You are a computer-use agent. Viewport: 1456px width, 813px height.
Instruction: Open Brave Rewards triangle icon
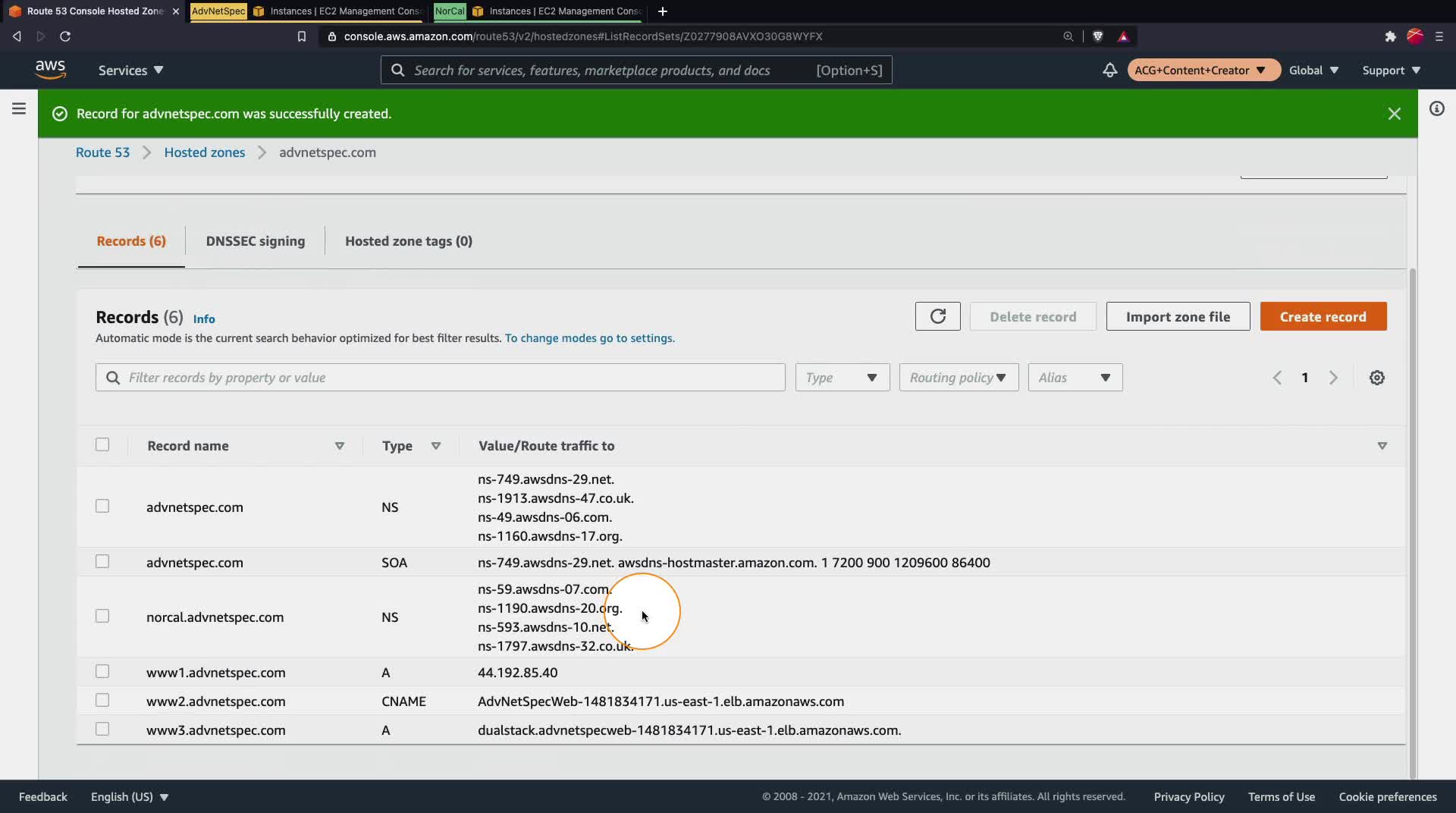[x=1123, y=36]
